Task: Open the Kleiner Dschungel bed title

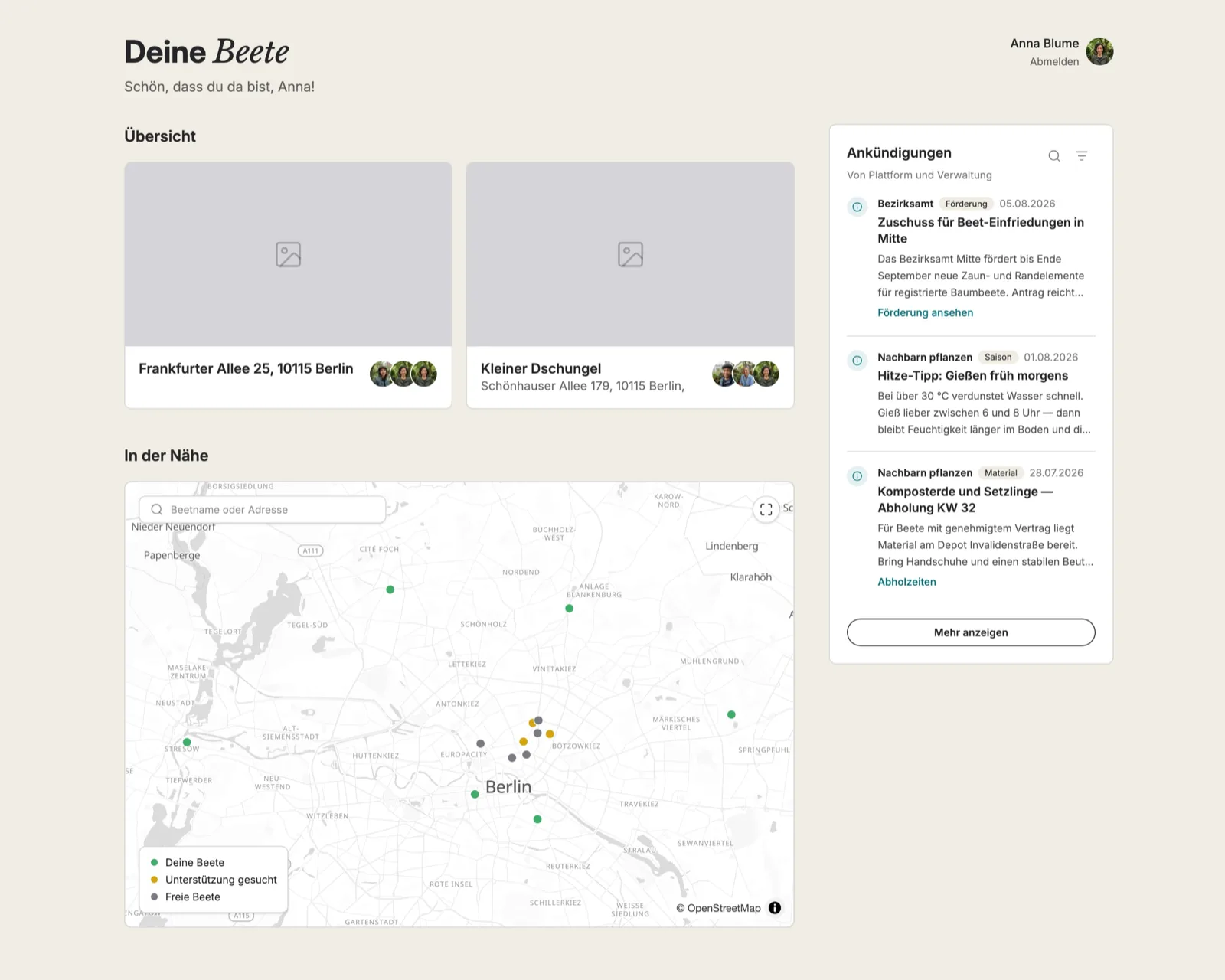Action: coord(541,369)
